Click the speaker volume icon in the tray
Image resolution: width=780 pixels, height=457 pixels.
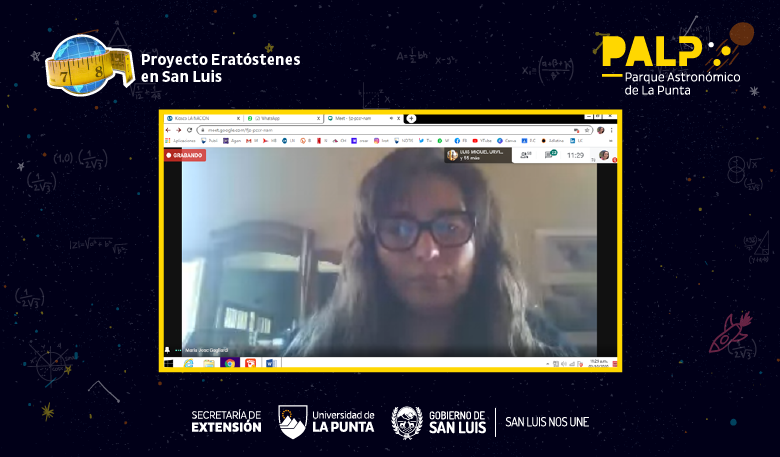[x=564, y=364]
